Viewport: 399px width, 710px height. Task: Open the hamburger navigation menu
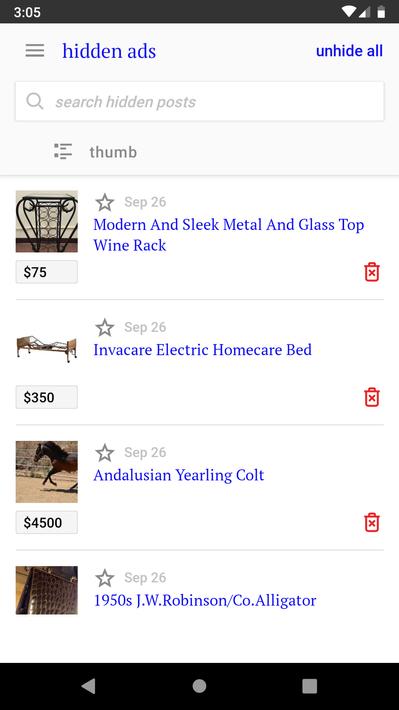pos(35,50)
